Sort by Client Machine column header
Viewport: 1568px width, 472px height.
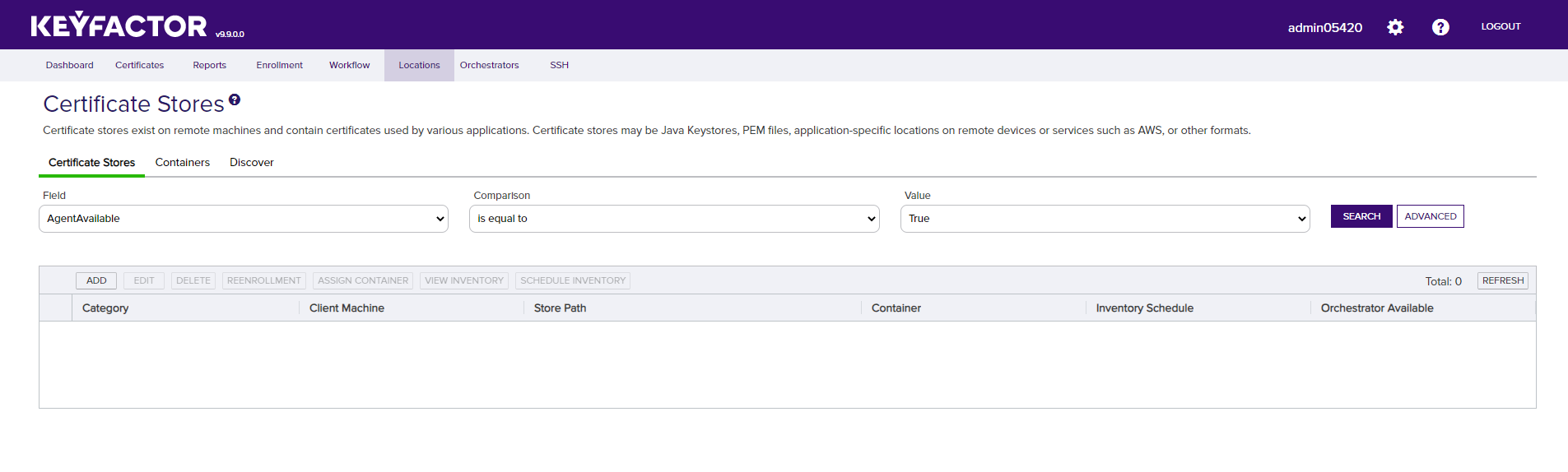[x=347, y=308]
